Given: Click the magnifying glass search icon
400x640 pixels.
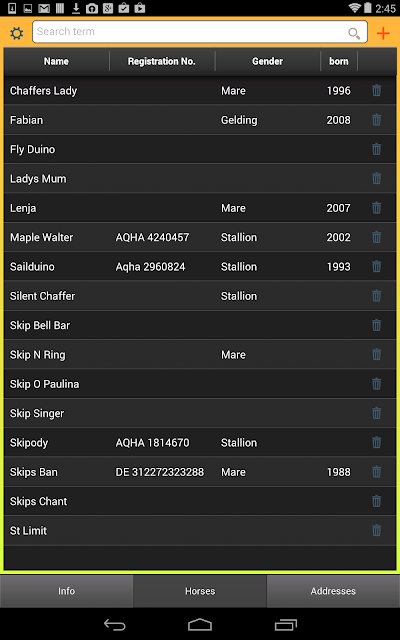Looking at the screenshot, I should pos(354,33).
